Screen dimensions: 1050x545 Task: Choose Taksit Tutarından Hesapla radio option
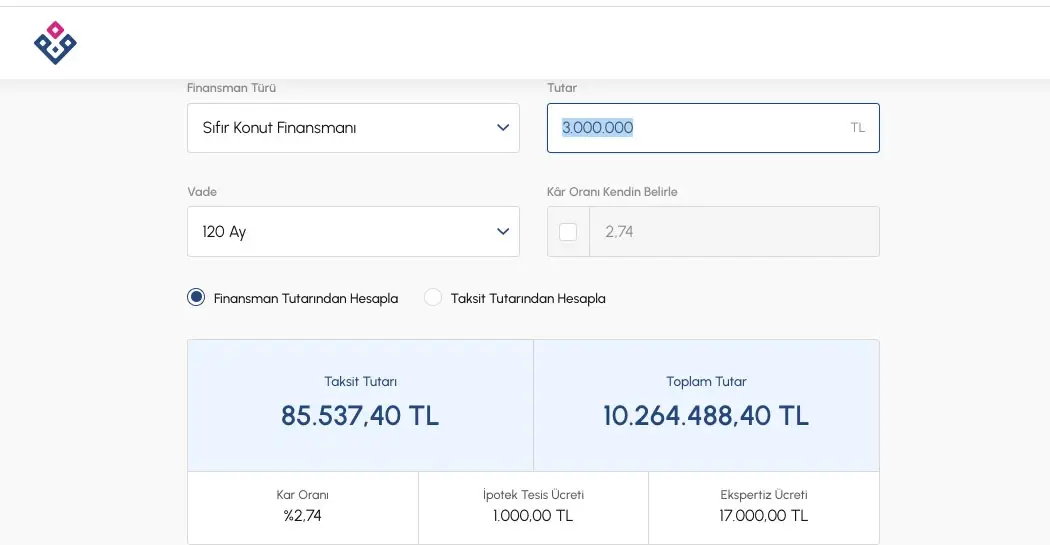coord(433,298)
